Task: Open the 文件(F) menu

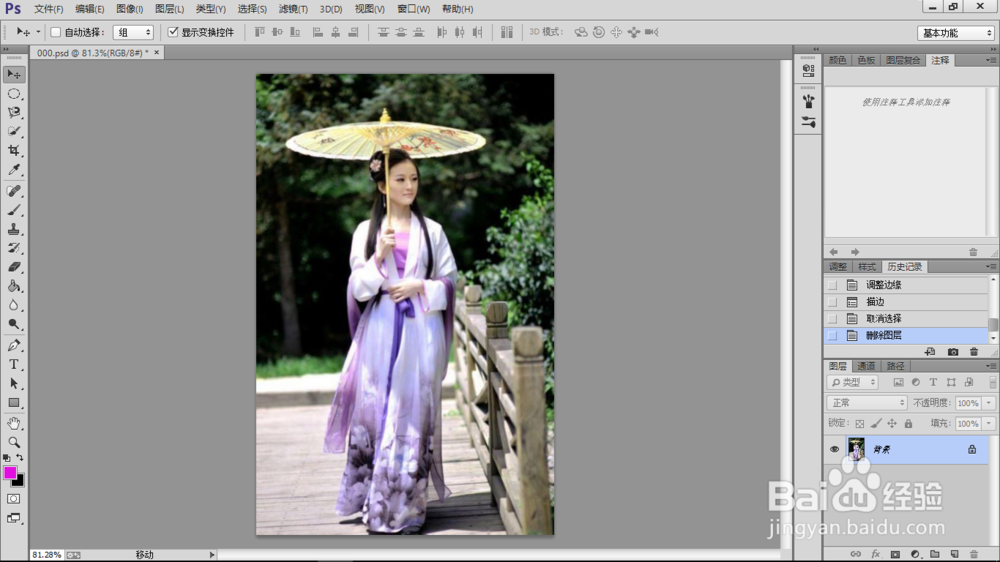Action: (48, 9)
